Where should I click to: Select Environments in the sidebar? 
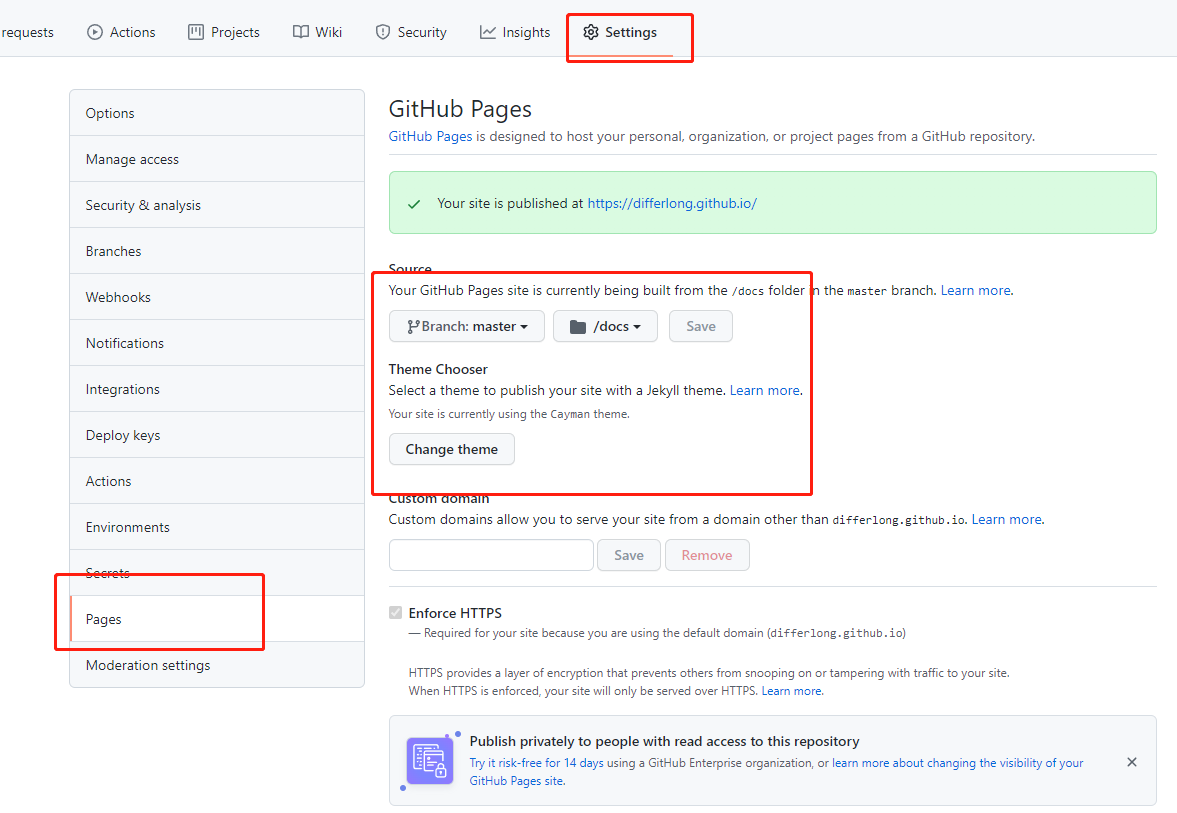click(217, 527)
